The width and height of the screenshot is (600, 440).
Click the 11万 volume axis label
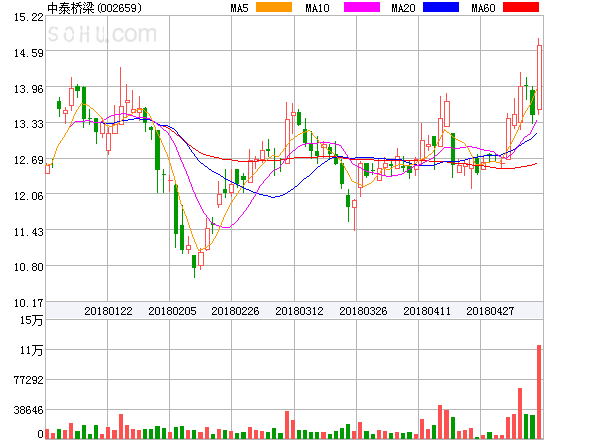31,350
